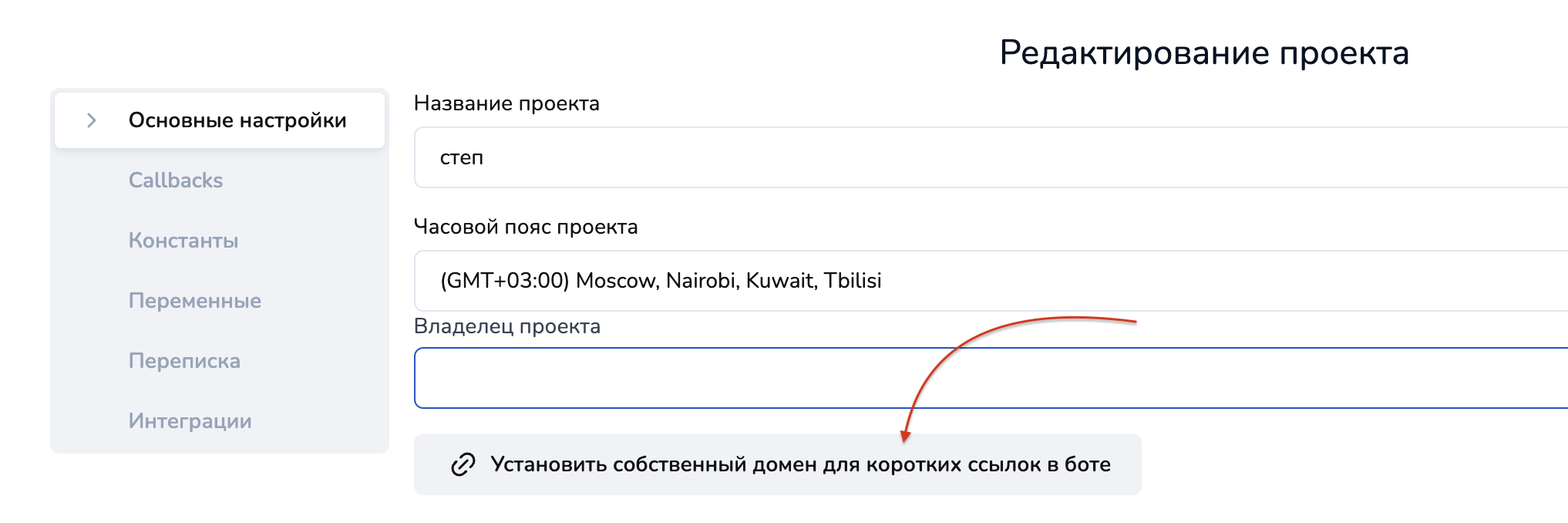
Task: Click the Название проекта label
Action: coord(506,103)
